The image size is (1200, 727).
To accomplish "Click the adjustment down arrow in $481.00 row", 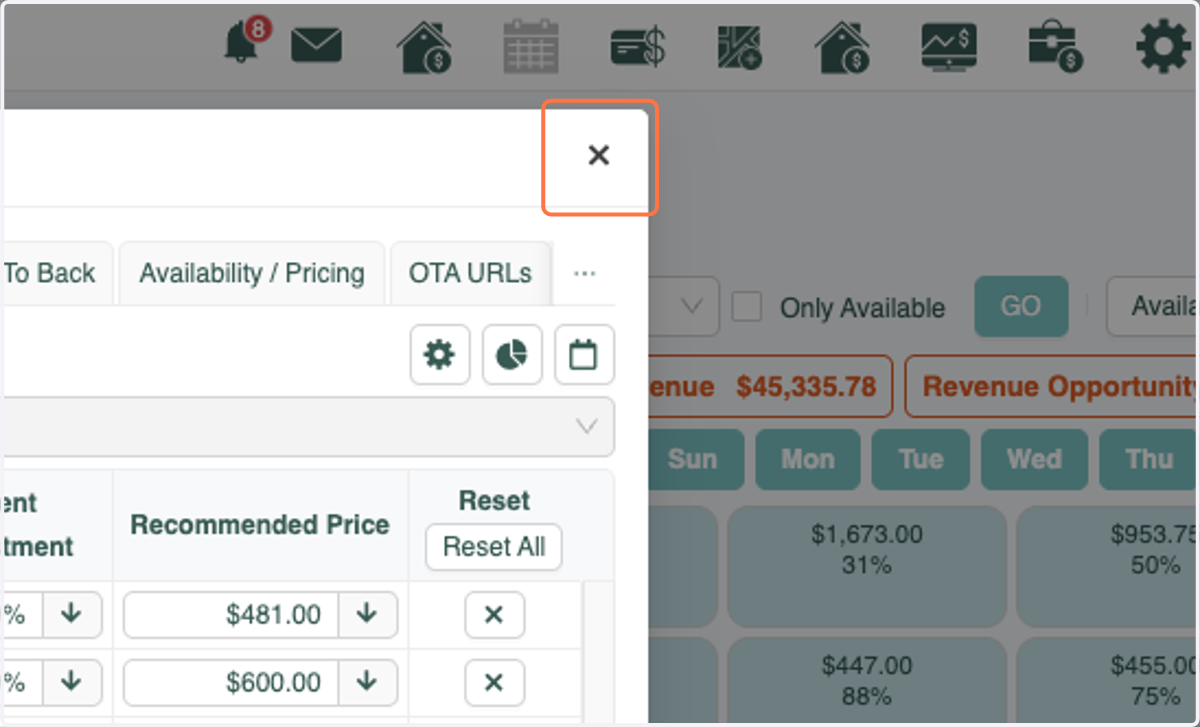I will point(71,615).
